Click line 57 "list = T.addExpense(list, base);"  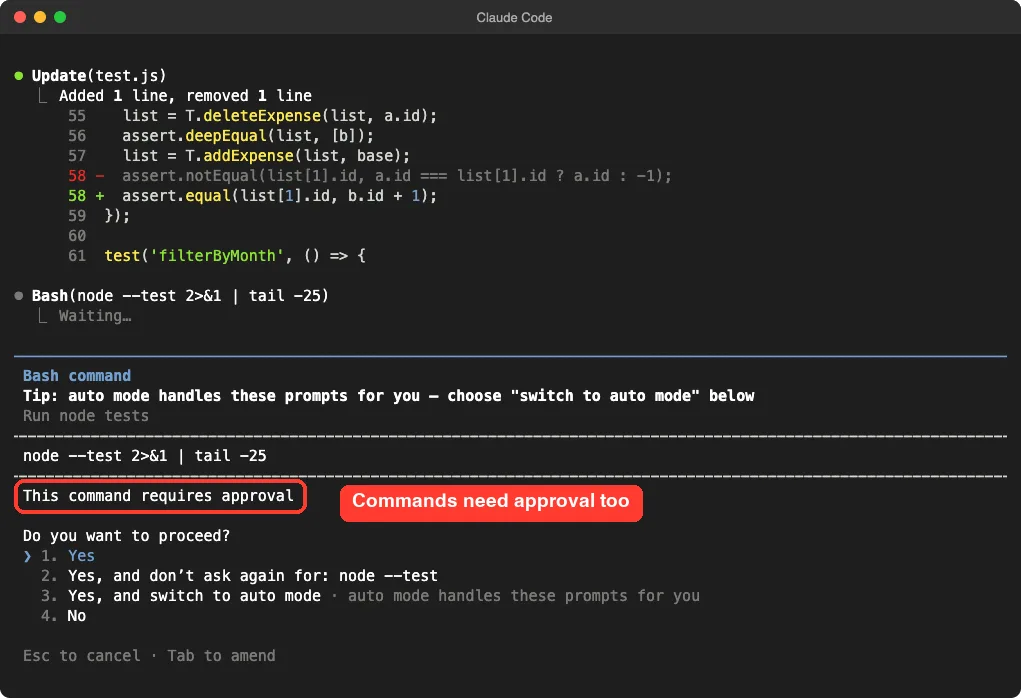pos(266,156)
